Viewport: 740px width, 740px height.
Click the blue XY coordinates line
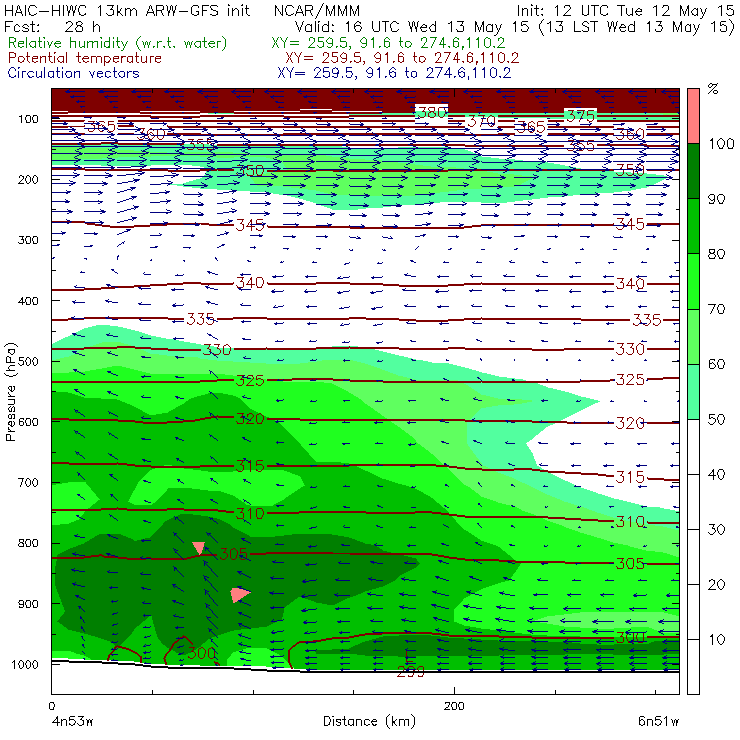(394, 73)
